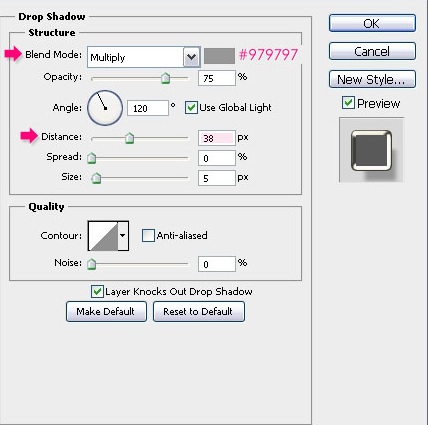428x425 pixels.
Task: Click the Blend Mode label
Action: pos(53,54)
